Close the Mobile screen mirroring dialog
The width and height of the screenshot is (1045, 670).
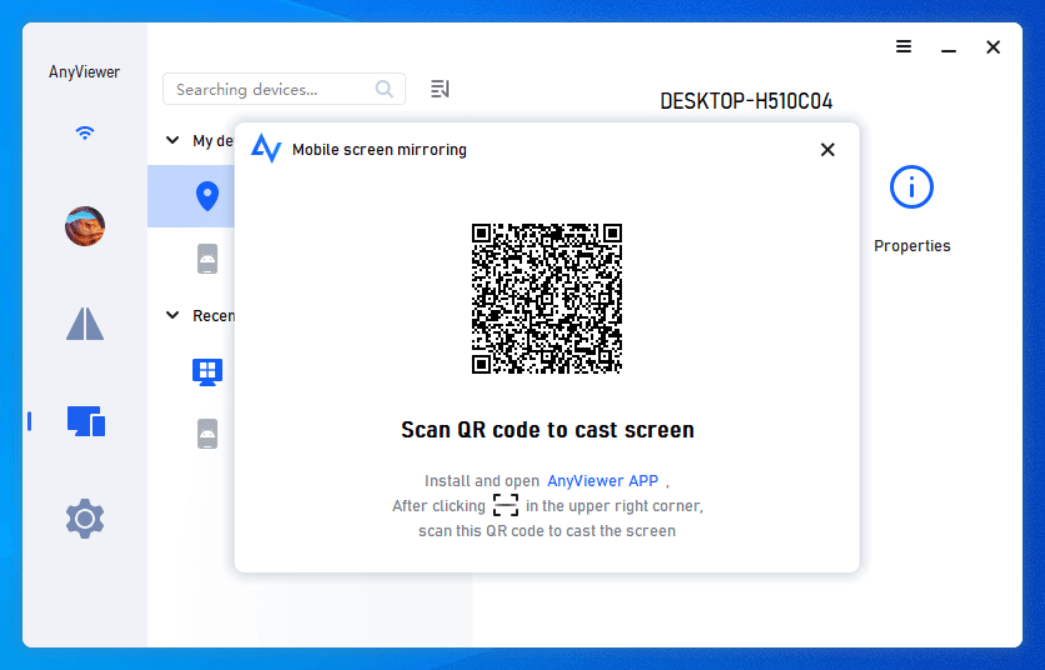coord(827,149)
